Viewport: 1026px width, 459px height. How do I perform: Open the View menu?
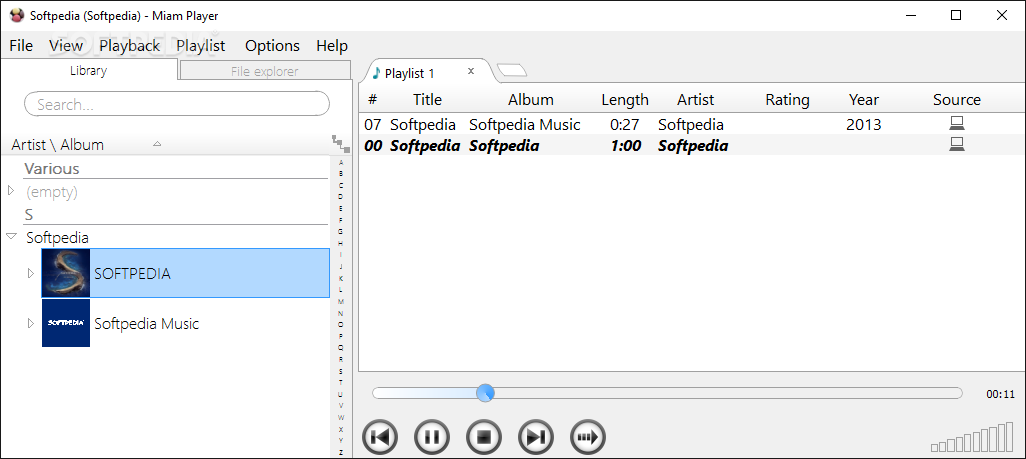coord(66,45)
